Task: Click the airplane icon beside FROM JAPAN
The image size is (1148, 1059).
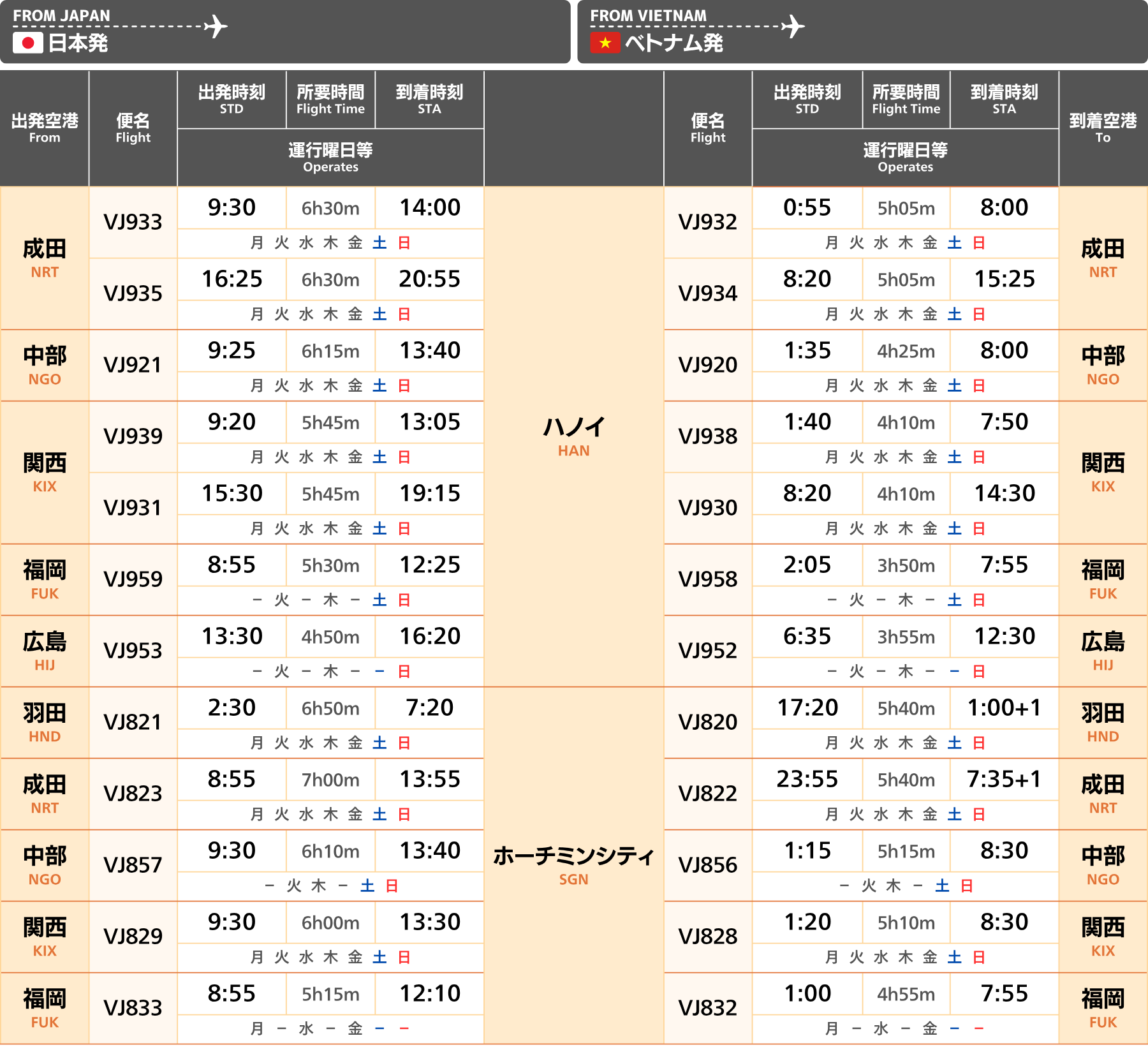Action: pyautogui.click(x=216, y=27)
